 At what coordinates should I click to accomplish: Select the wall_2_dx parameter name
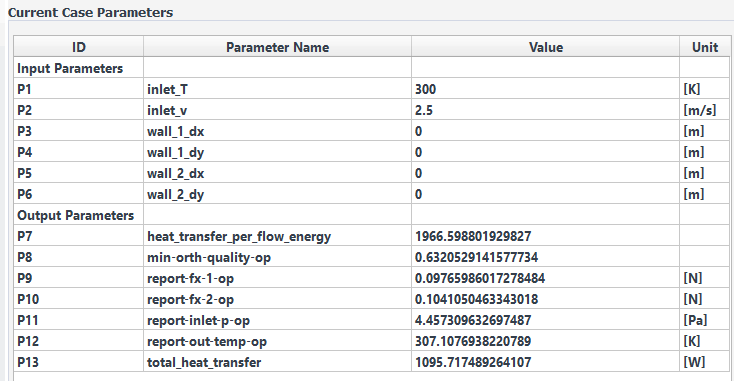[x=277, y=173]
